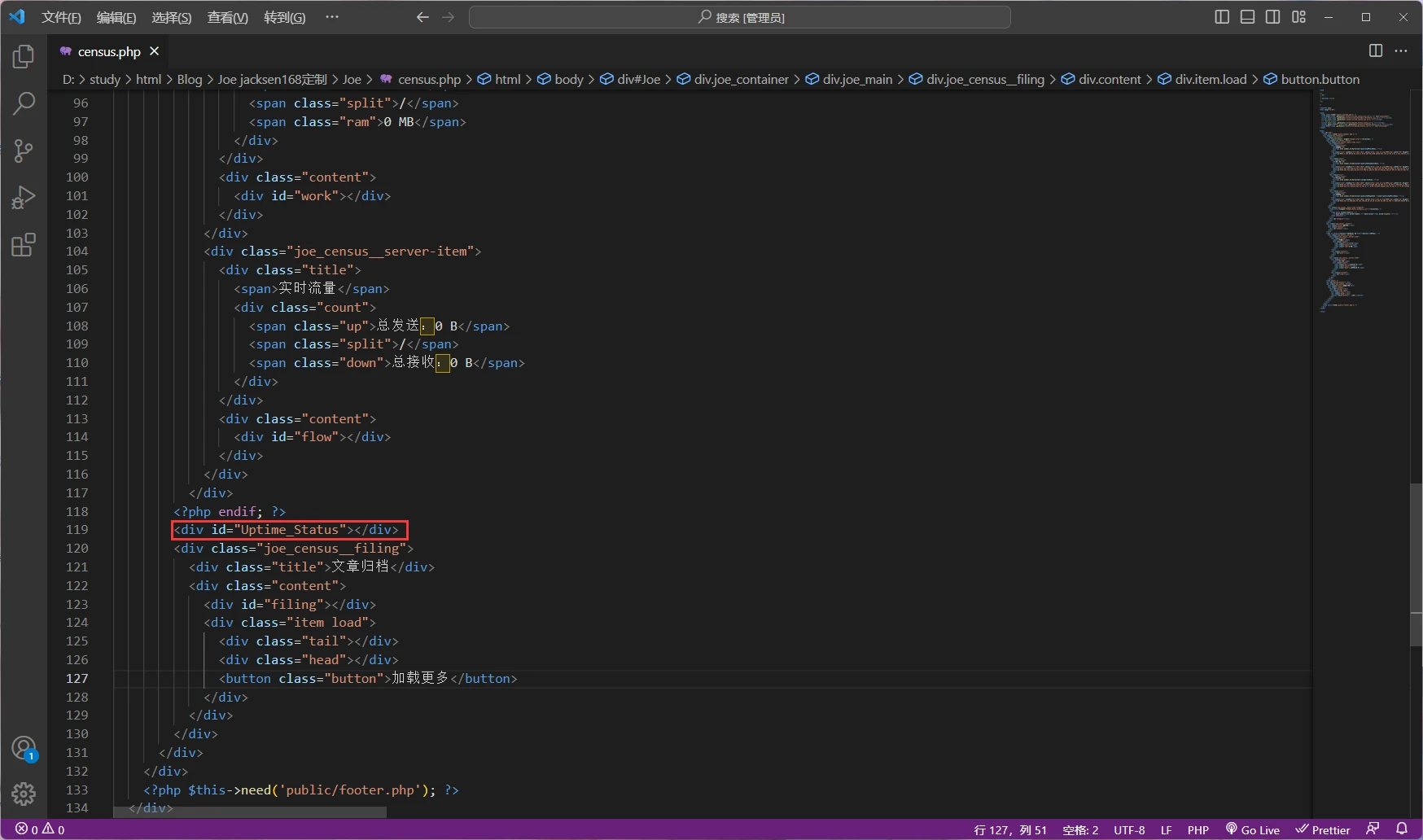Toggle the bottom panel layout icon

coord(1247,17)
